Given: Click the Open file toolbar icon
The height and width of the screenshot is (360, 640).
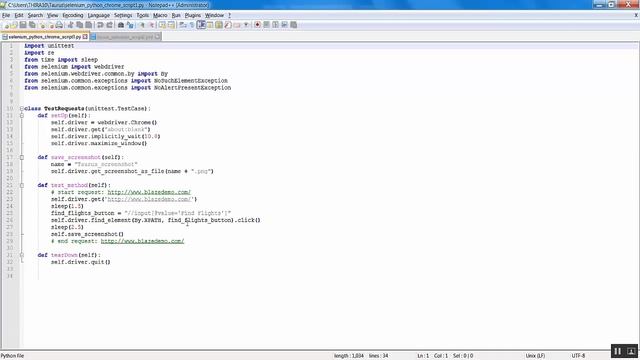Looking at the screenshot, I should (14, 25).
